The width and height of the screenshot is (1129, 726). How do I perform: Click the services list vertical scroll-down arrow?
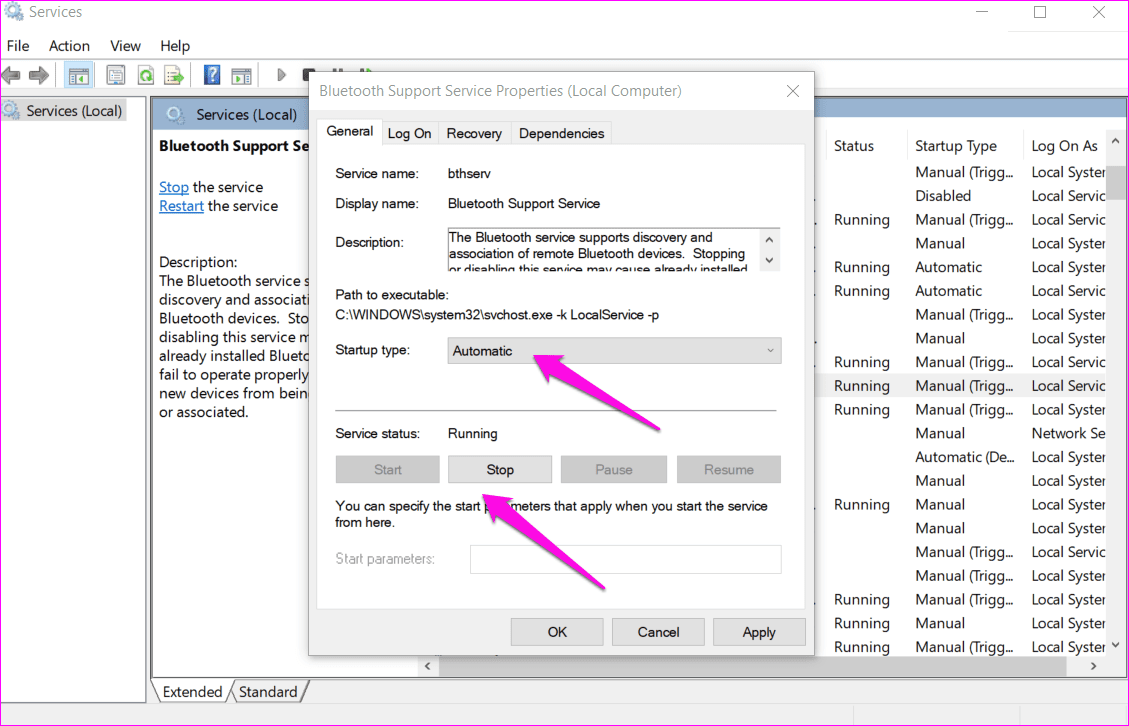pyautogui.click(x=1116, y=645)
